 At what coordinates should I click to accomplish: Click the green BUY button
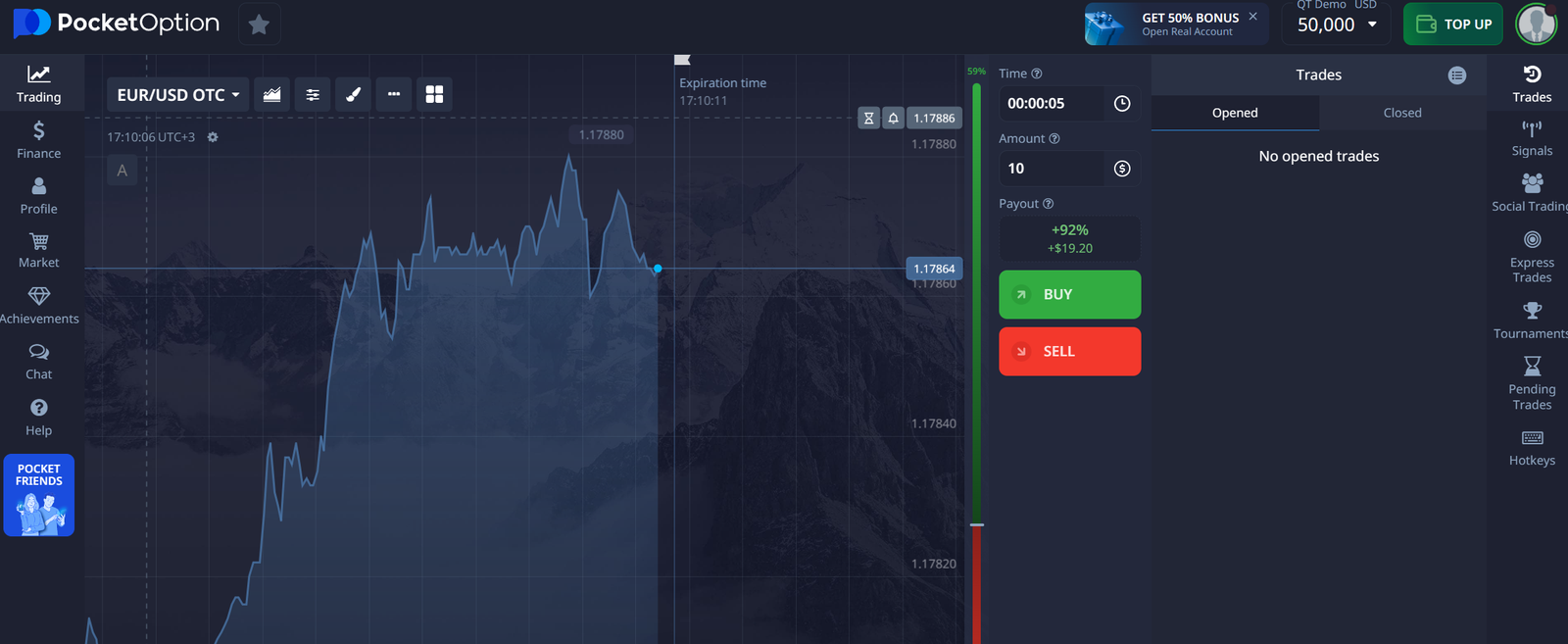pos(1069,294)
